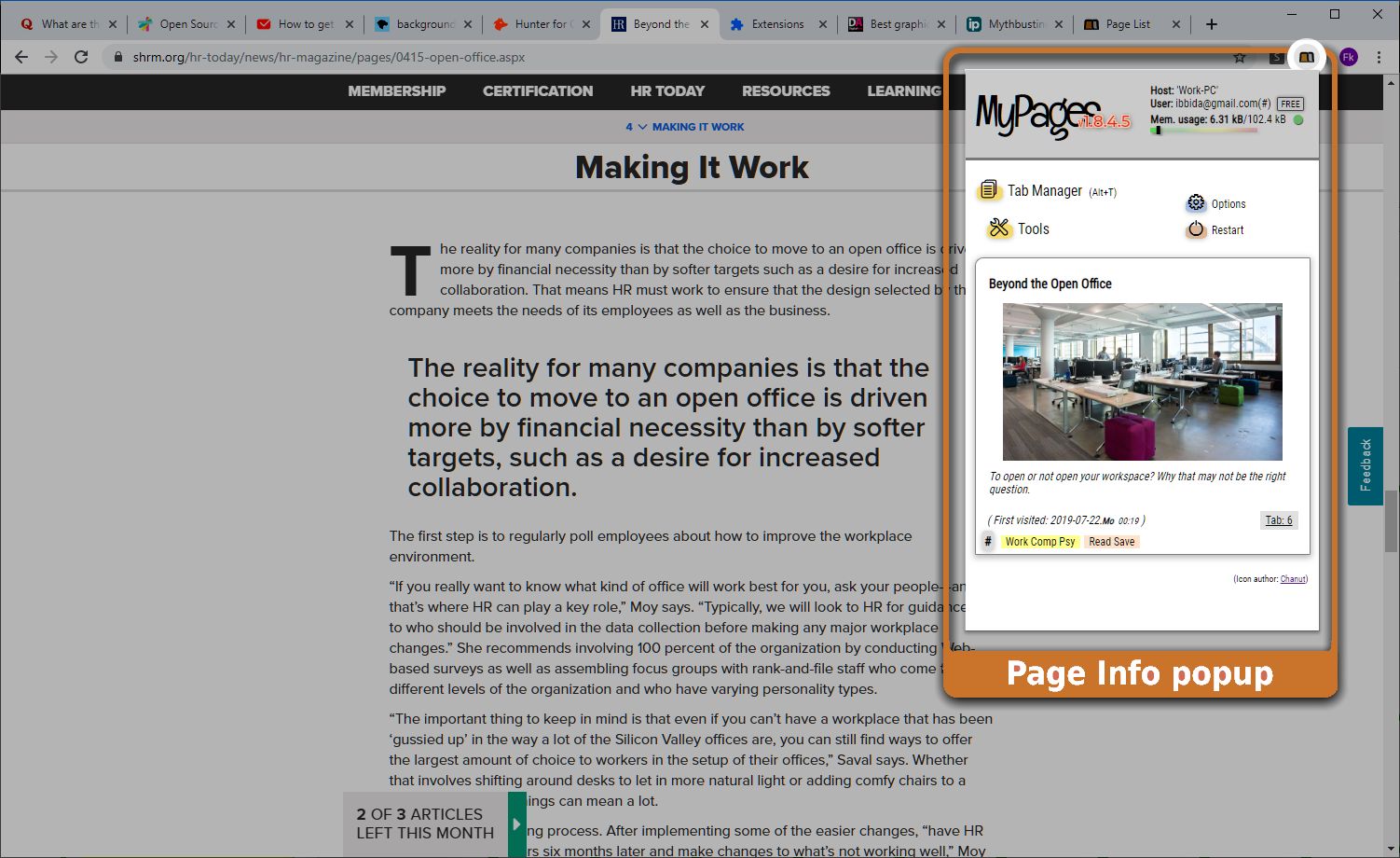The image size is (1400, 858).
Task: Expand the articles-left banner with the green arrow
Action: pos(516,823)
